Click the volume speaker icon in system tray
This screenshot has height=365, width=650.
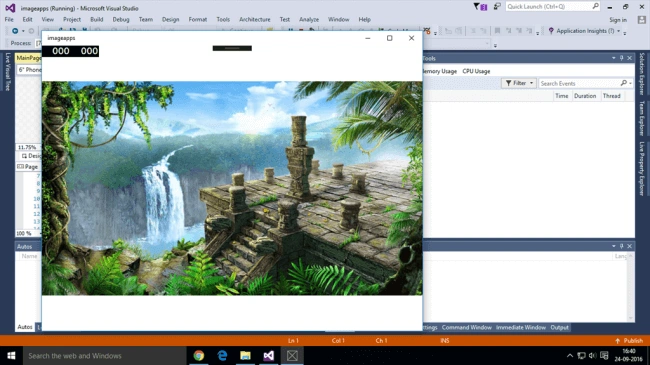pyautogui.click(x=592, y=355)
